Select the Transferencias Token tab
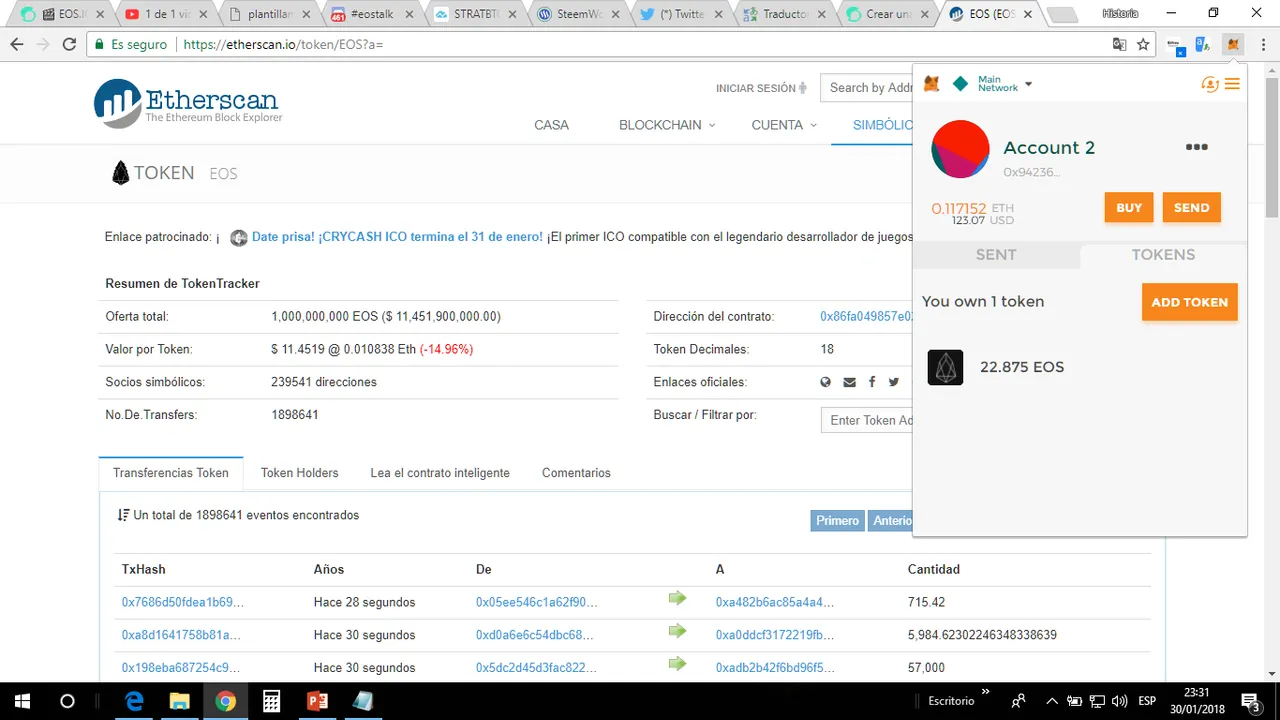 tap(171, 473)
